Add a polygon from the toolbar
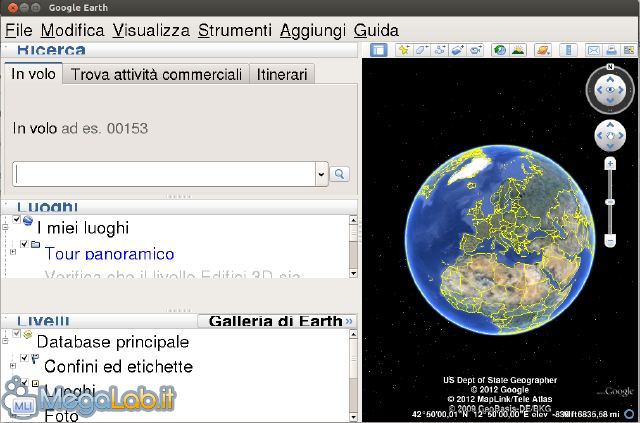 pyautogui.click(x=422, y=50)
